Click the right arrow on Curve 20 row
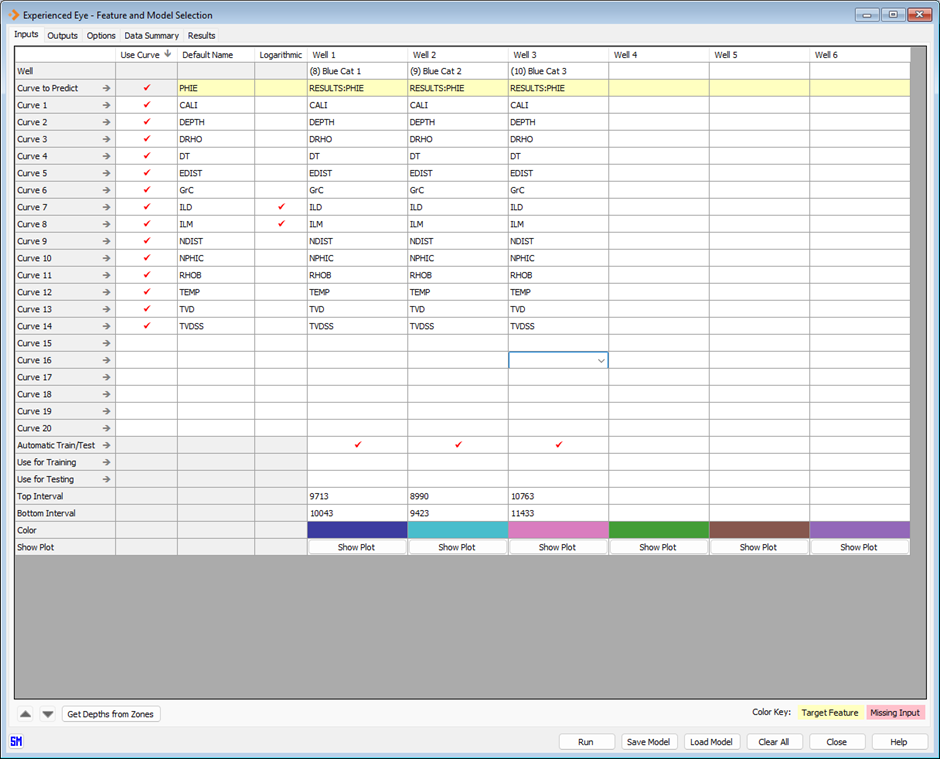This screenshot has width=940, height=759. (x=106, y=428)
